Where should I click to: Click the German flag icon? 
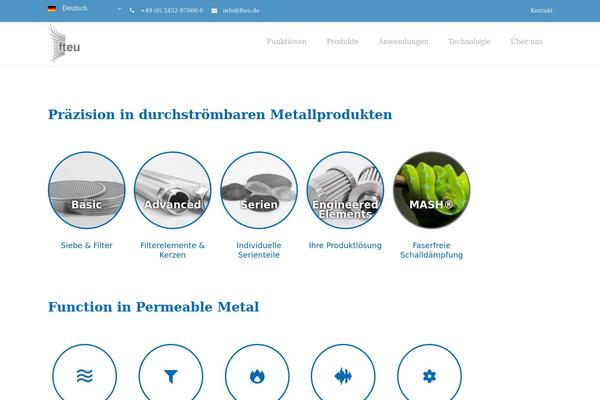(52, 8)
